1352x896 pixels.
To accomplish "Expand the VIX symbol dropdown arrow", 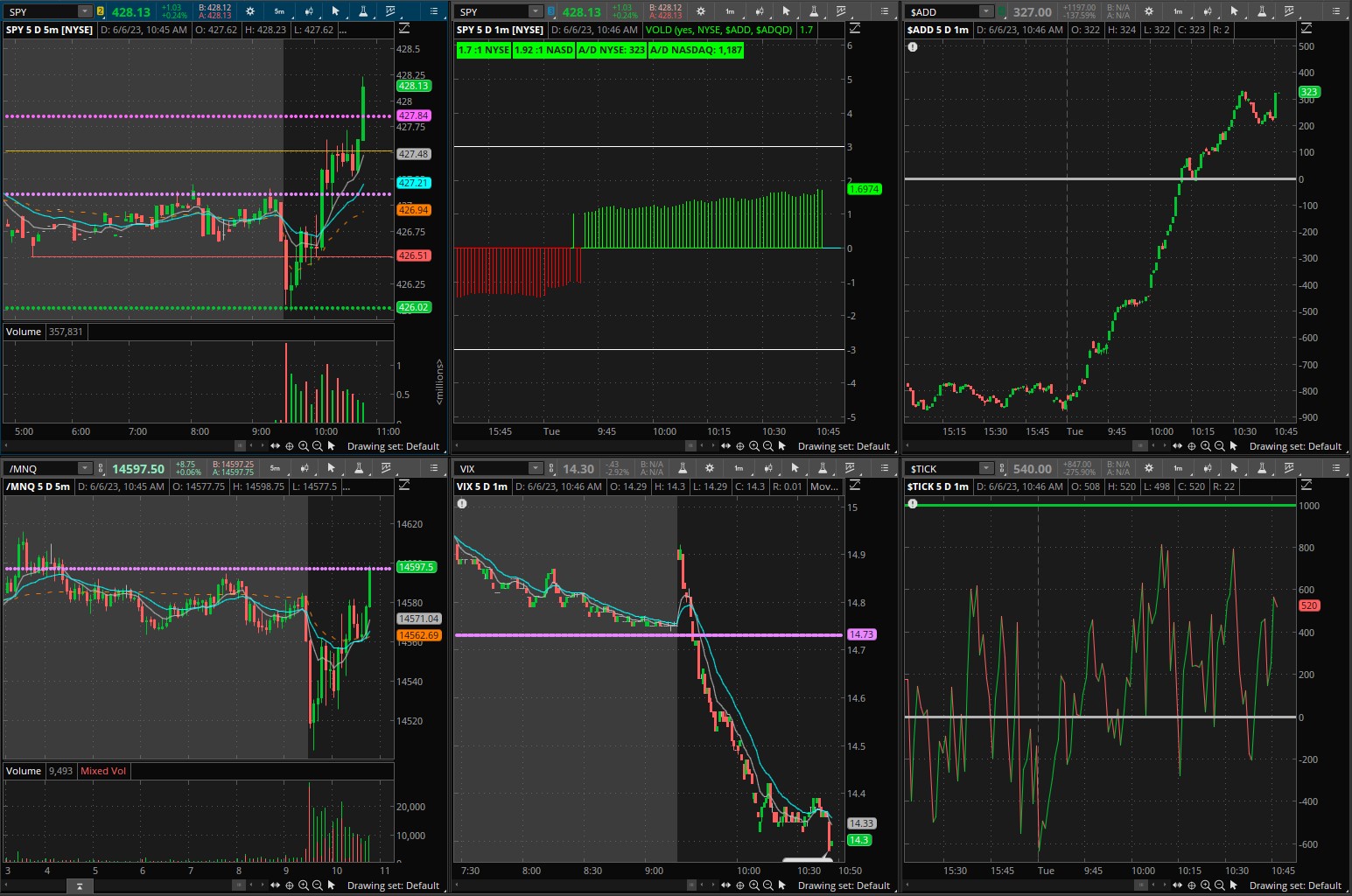I will pos(536,468).
